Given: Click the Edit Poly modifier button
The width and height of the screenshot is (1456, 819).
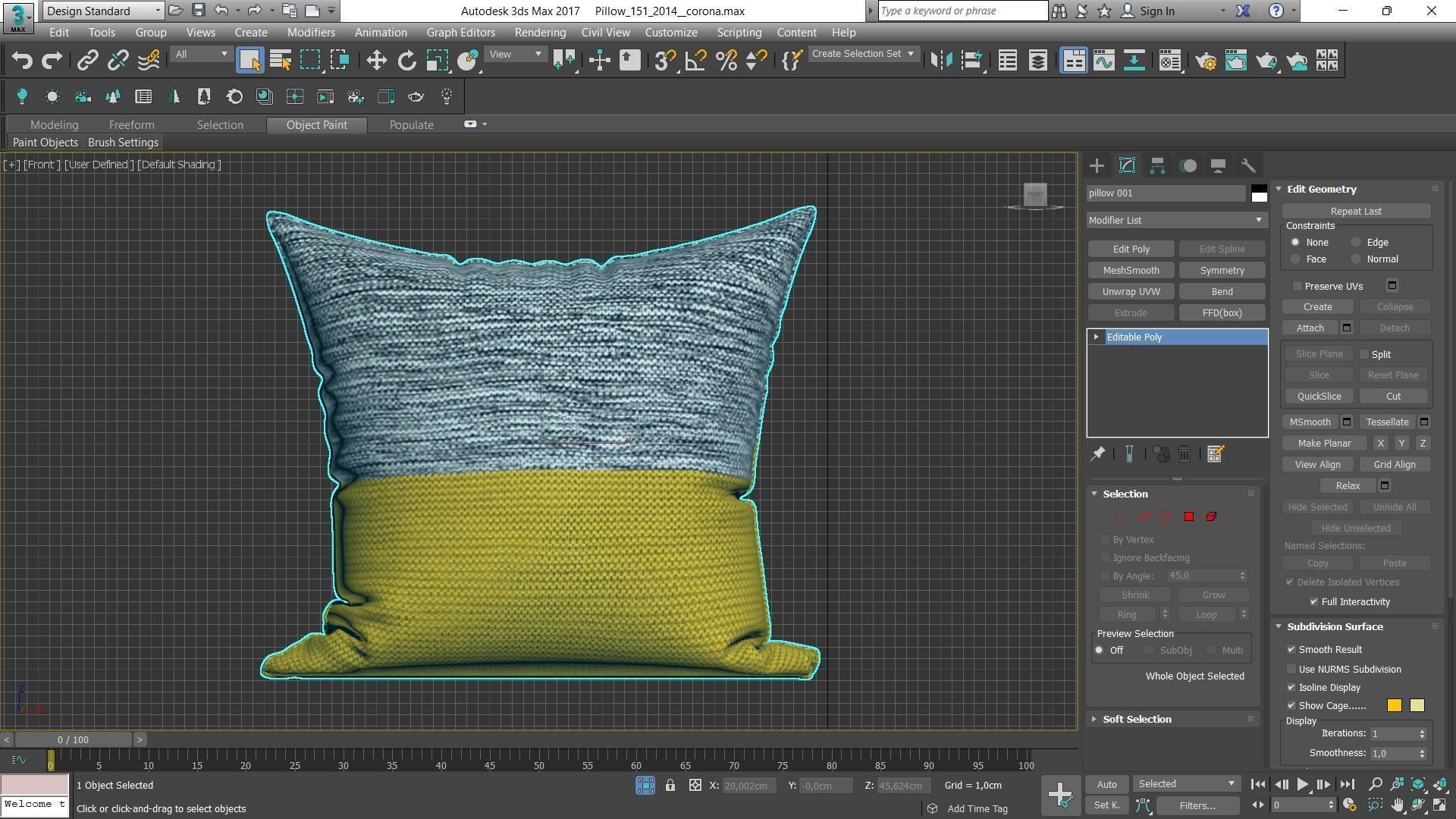Looking at the screenshot, I should pos(1131,249).
